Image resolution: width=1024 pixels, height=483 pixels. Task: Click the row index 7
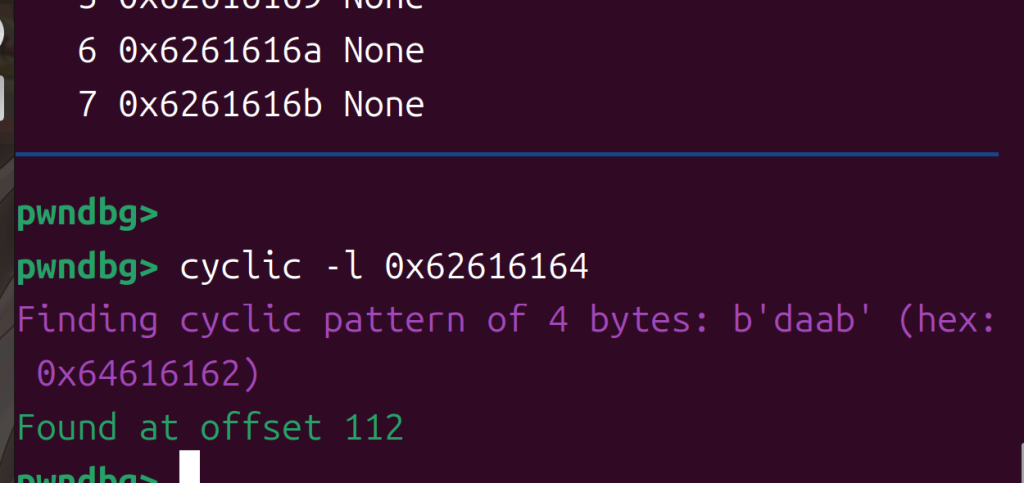pyautogui.click(x=87, y=104)
